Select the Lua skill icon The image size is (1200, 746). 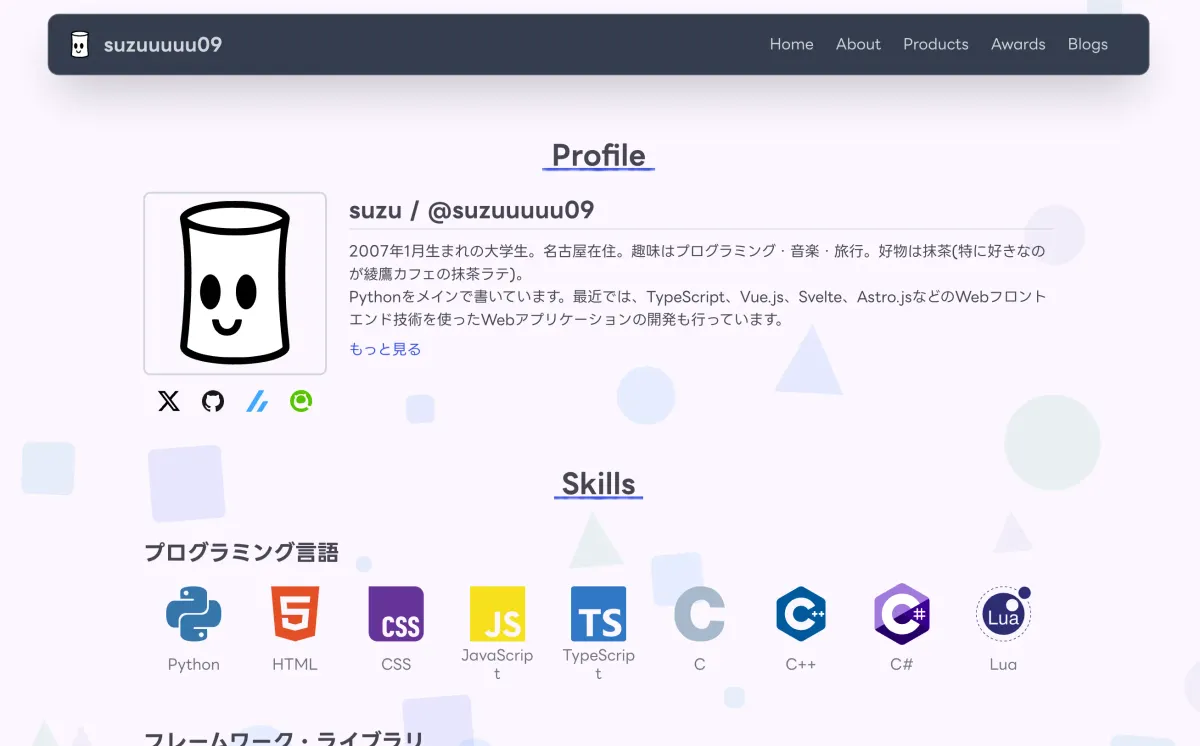click(1002, 613)
